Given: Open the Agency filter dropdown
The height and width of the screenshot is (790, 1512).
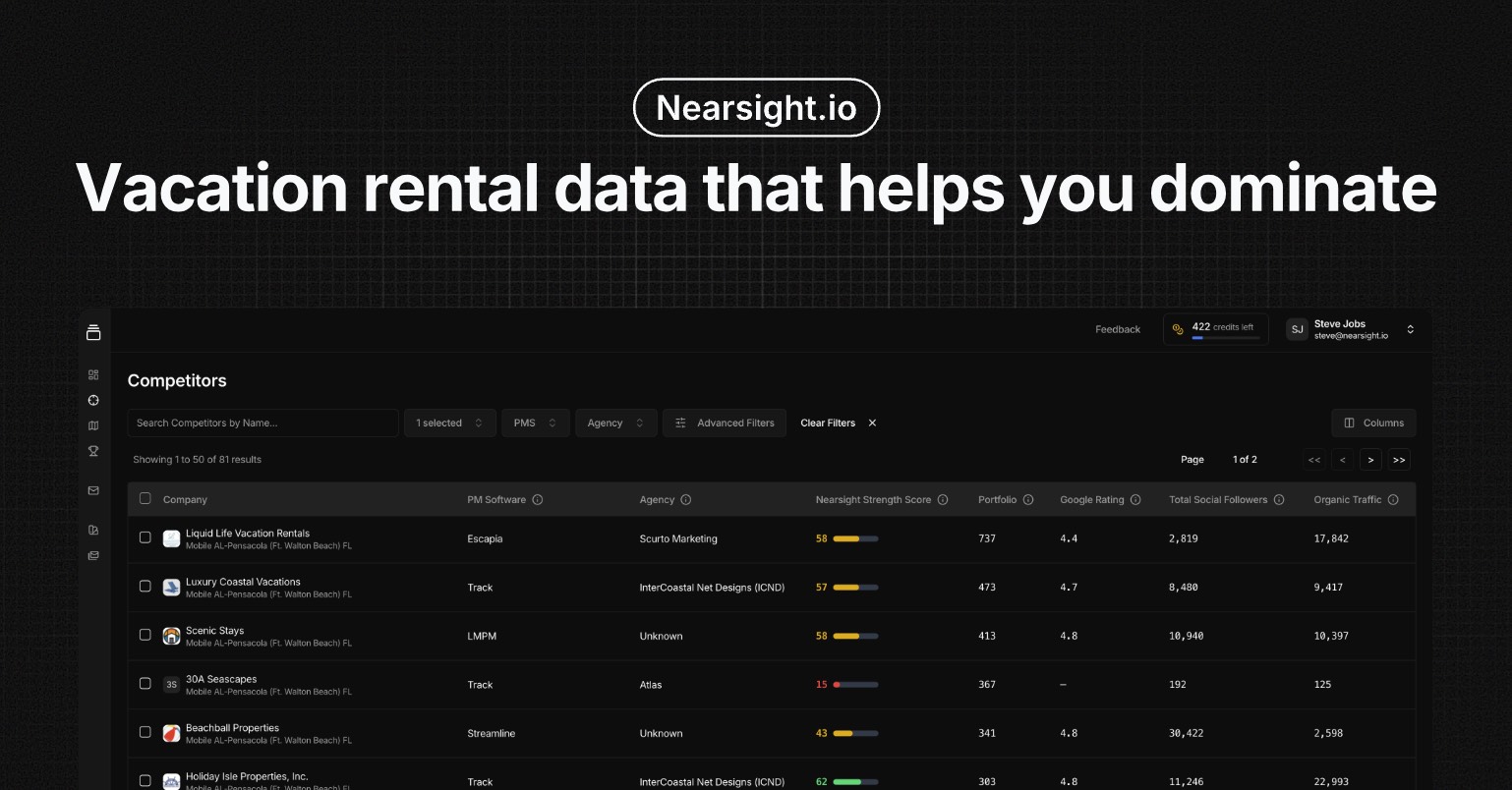Looking at the screenshot, I should click(616, 423).
